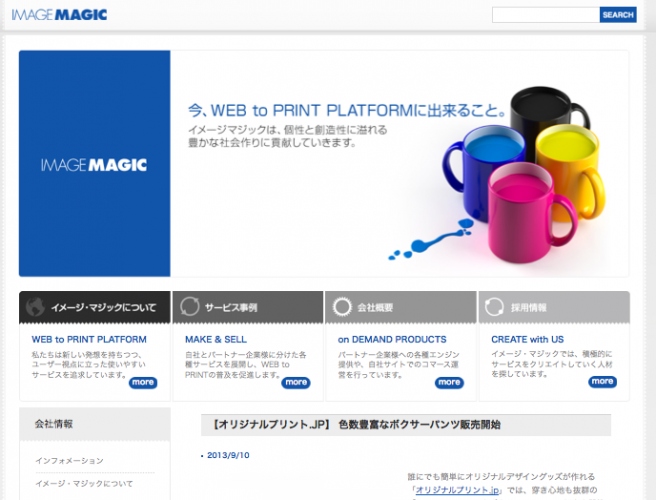656x500 pixels.
Task: Focus the search input field
Action: (x=546, y=15)
